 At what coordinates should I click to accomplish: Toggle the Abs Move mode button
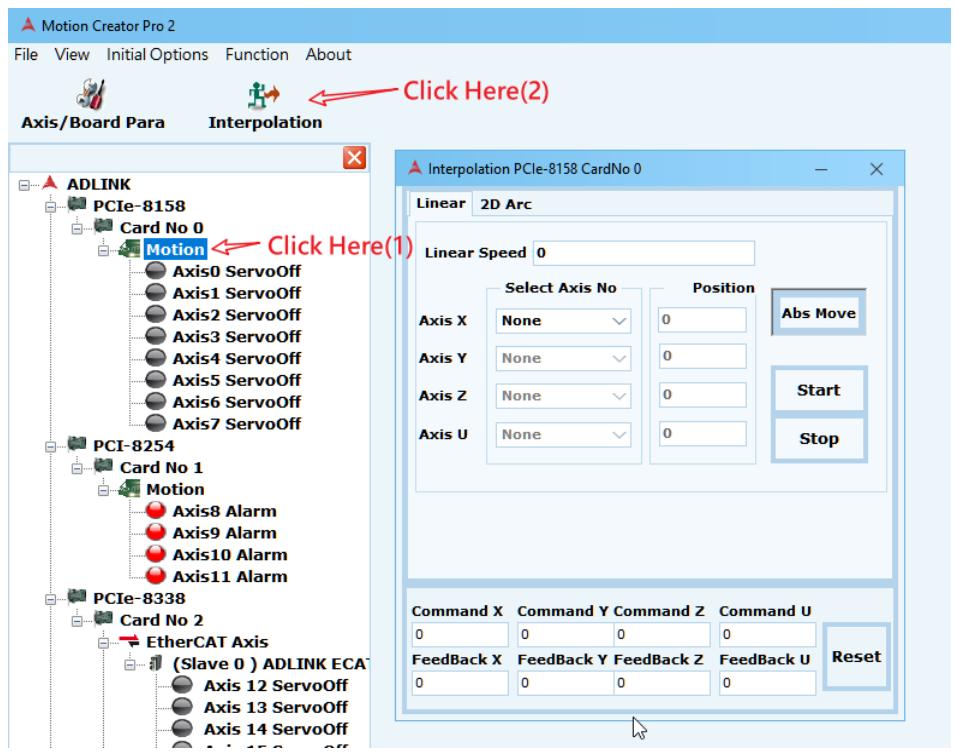(x=818, y=313)
